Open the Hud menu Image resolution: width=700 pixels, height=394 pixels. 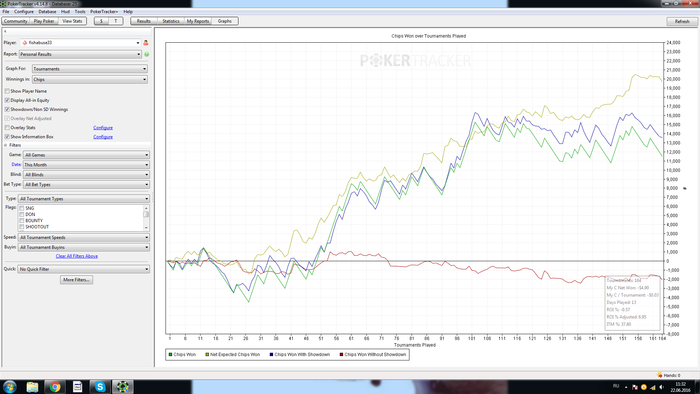click(65, 12)
